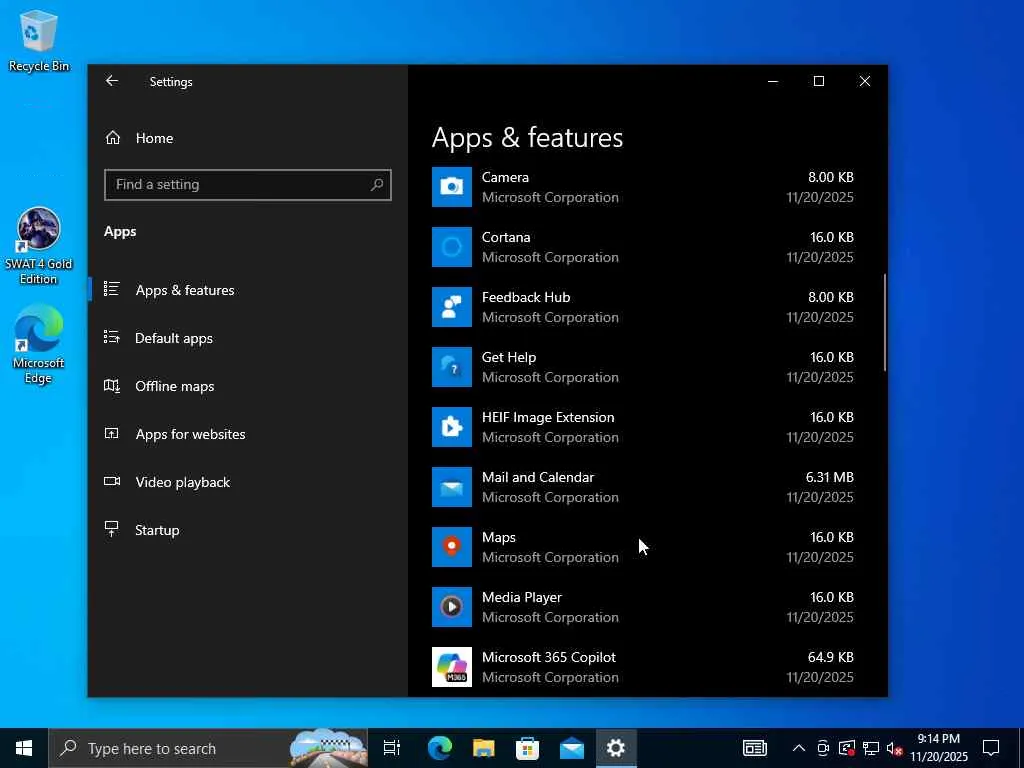Click the Apps & features sidebar icon

[x=112, y=289]
